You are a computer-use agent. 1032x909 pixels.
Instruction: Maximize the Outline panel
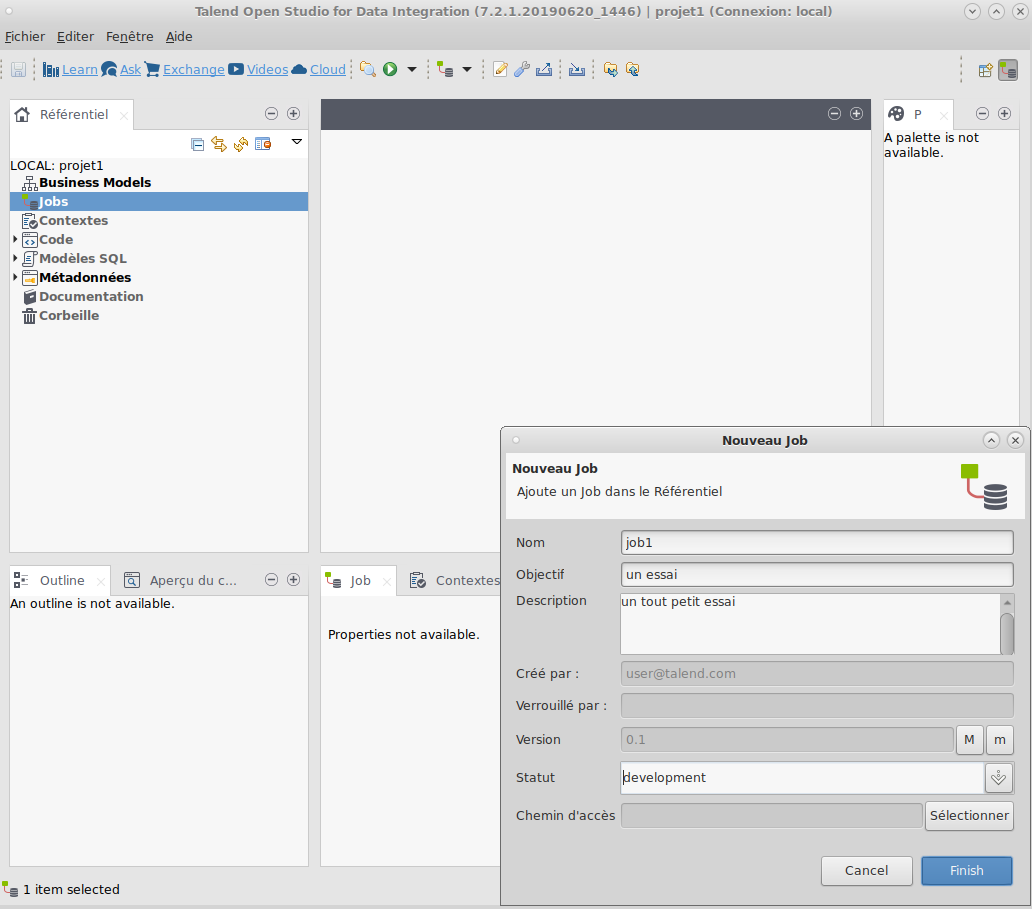click(x=294, y=579)
